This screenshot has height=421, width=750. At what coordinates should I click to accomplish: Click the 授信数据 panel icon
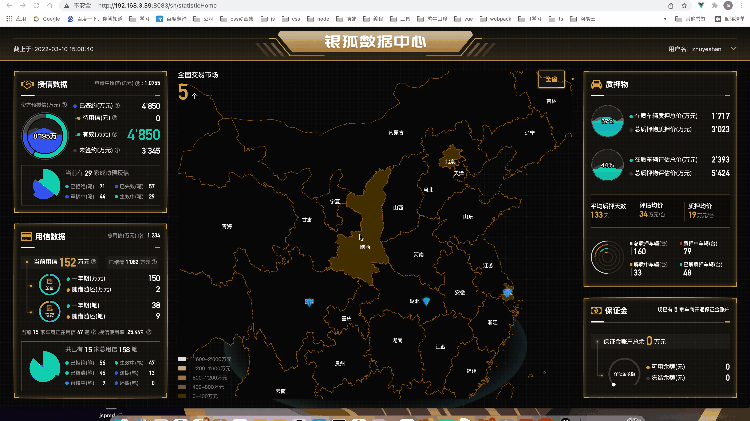(x=27, y=84)
